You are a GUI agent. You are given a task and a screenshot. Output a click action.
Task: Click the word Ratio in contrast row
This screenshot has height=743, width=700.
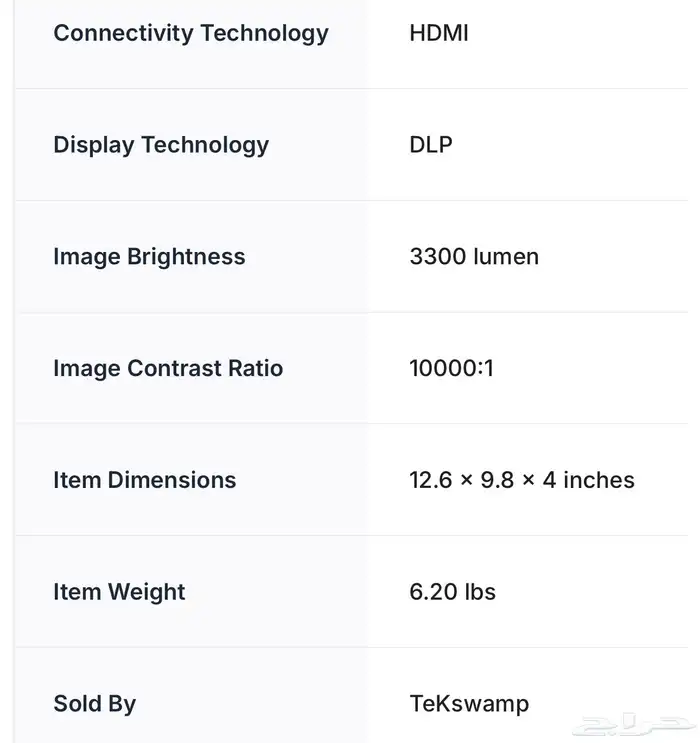click(x=255, y=368)
